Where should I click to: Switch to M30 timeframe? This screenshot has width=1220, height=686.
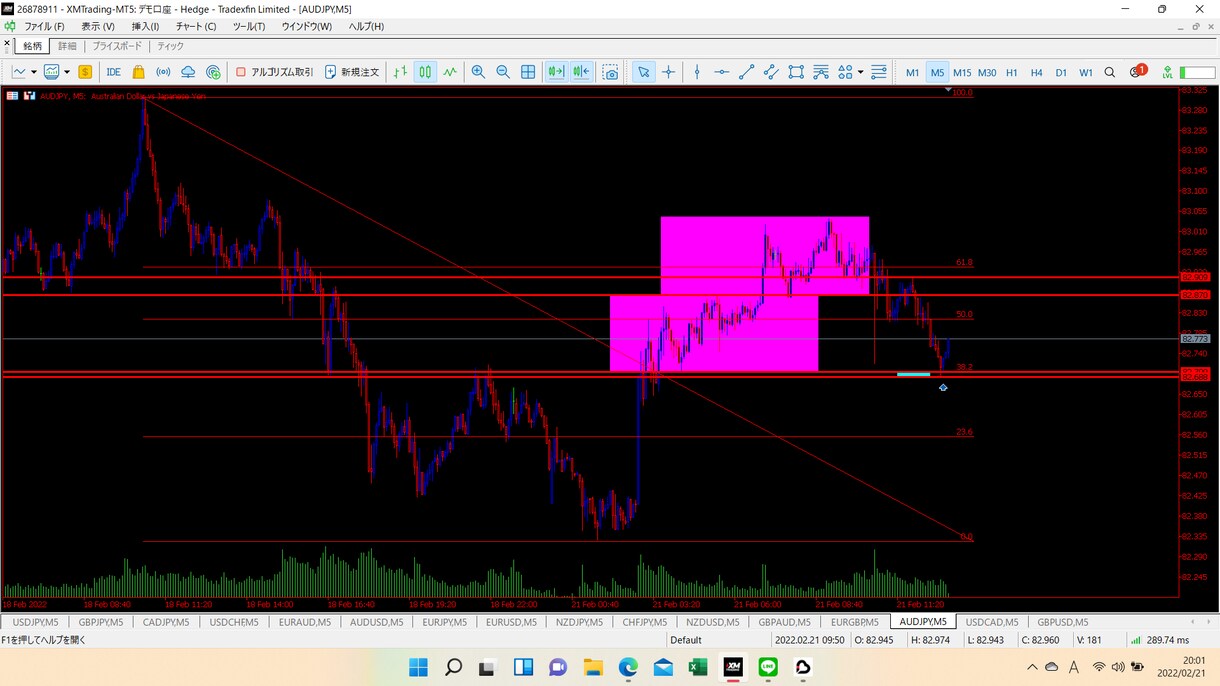(x=987, y=72)
